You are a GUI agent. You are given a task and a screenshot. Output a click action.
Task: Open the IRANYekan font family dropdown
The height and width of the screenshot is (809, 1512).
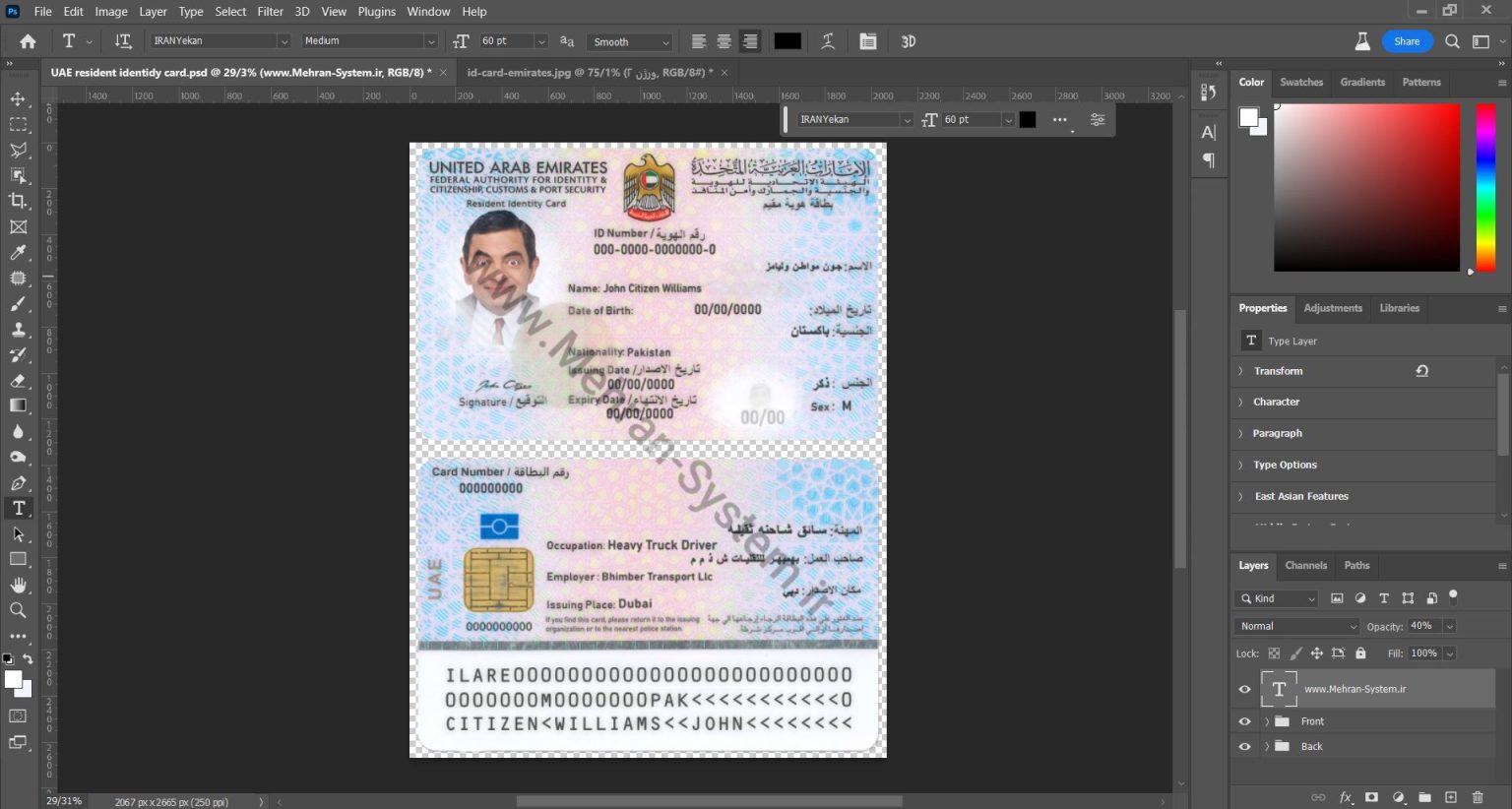(x=284, y=40)
